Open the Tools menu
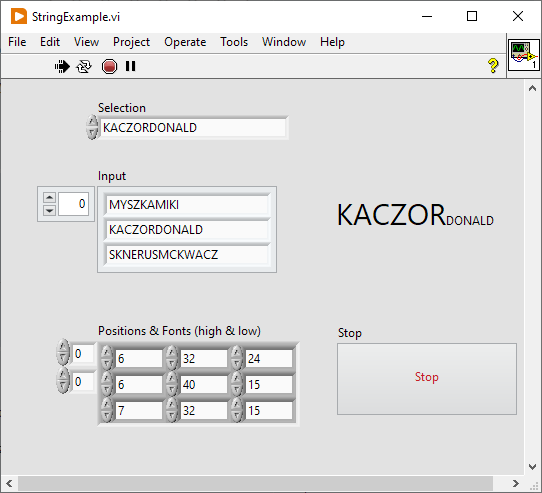Image resolution: width=542 pixels, height=493 pixels. point(234,42)
